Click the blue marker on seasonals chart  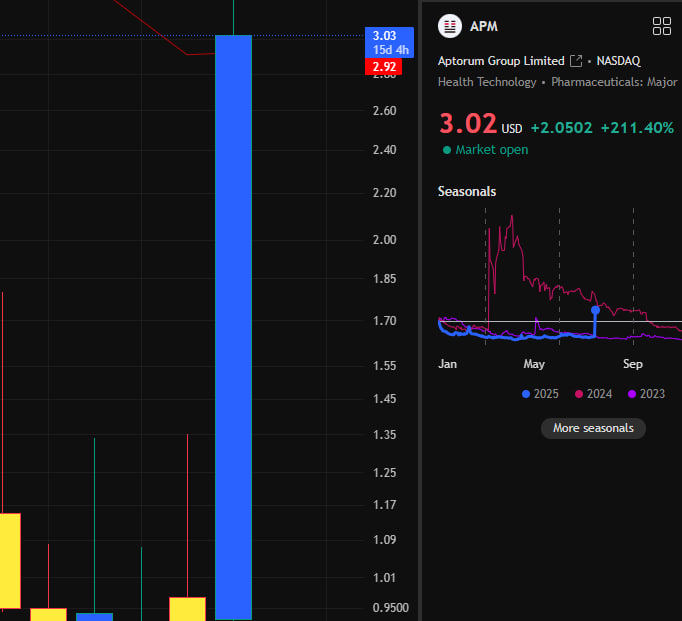click(x=595, y=310)
